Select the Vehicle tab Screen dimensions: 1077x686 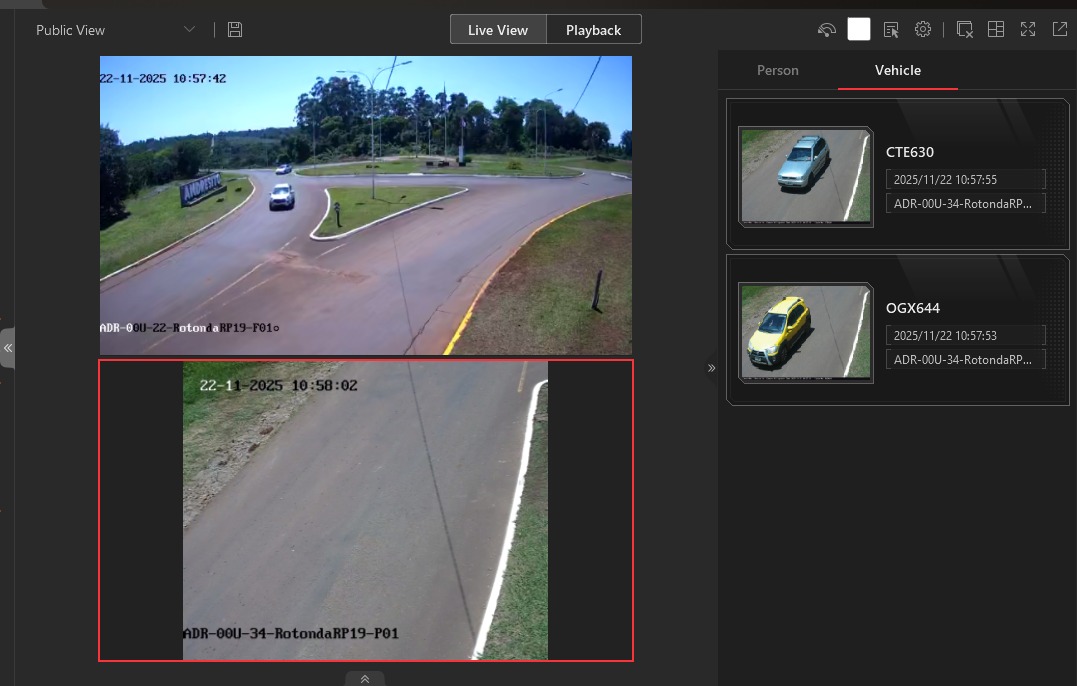pyautogui.click(x=897, y=70)
